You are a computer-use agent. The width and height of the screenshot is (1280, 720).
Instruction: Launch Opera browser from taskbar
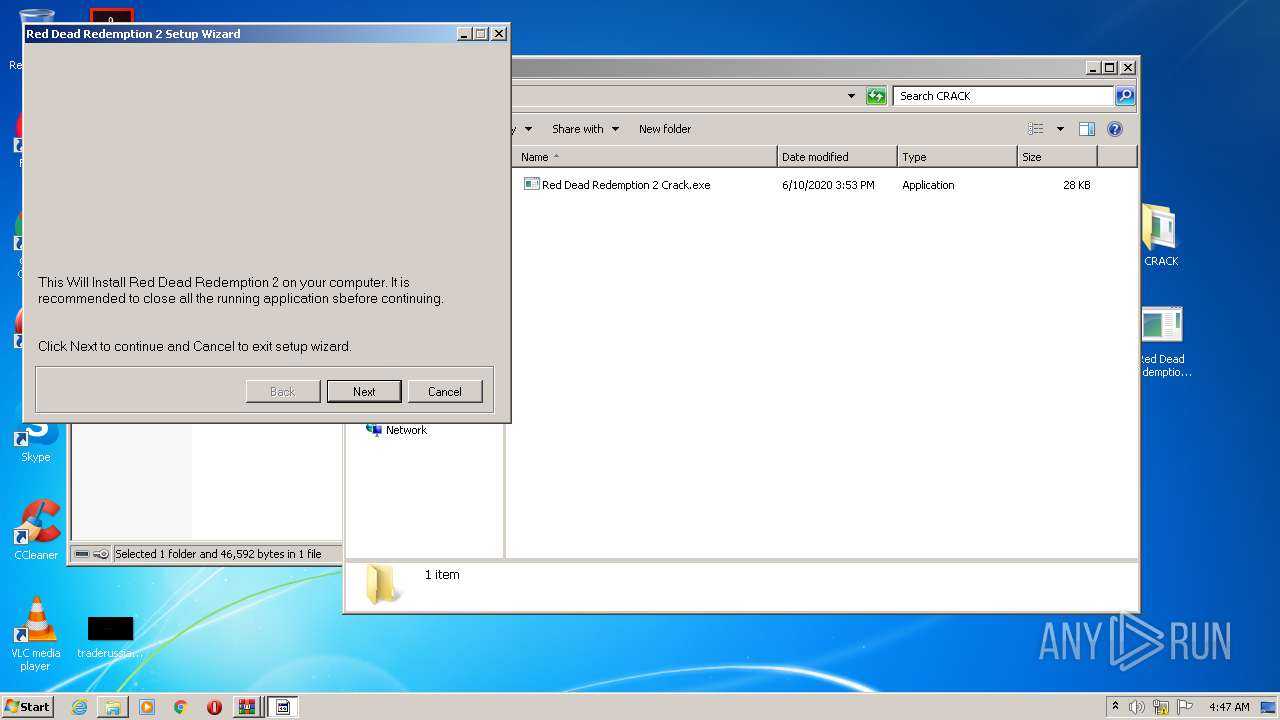(214, 707)
